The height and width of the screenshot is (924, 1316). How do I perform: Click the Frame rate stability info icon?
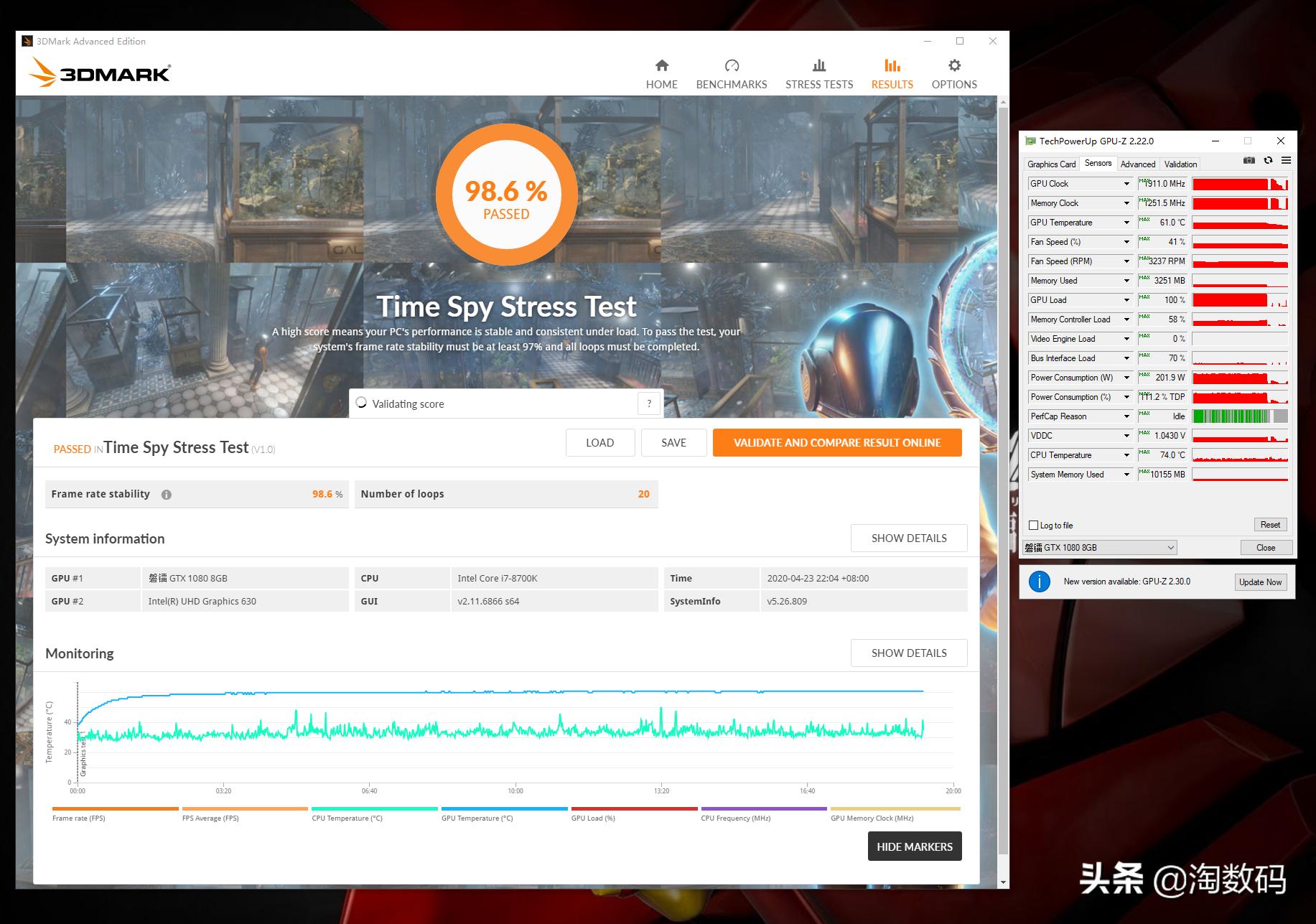167,494
